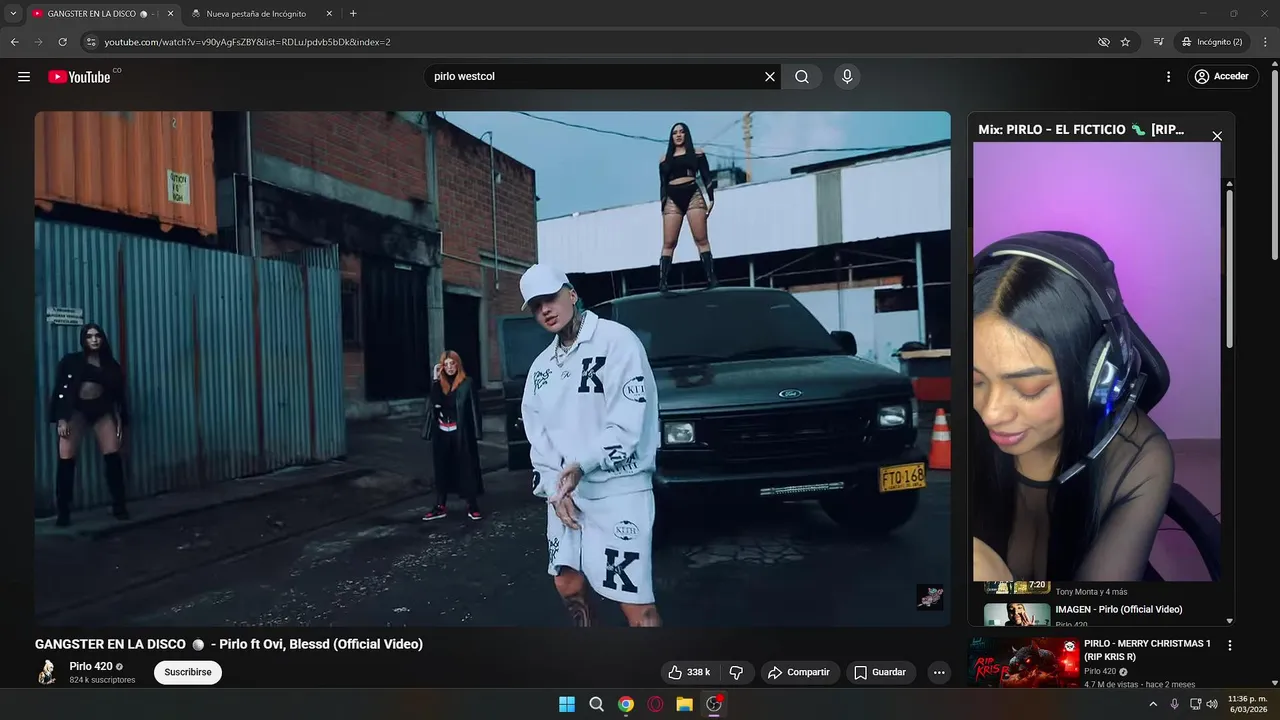Bookmark this page with the star icon
This screenshot has height=720, width=1280.
tap(1125, 42)
